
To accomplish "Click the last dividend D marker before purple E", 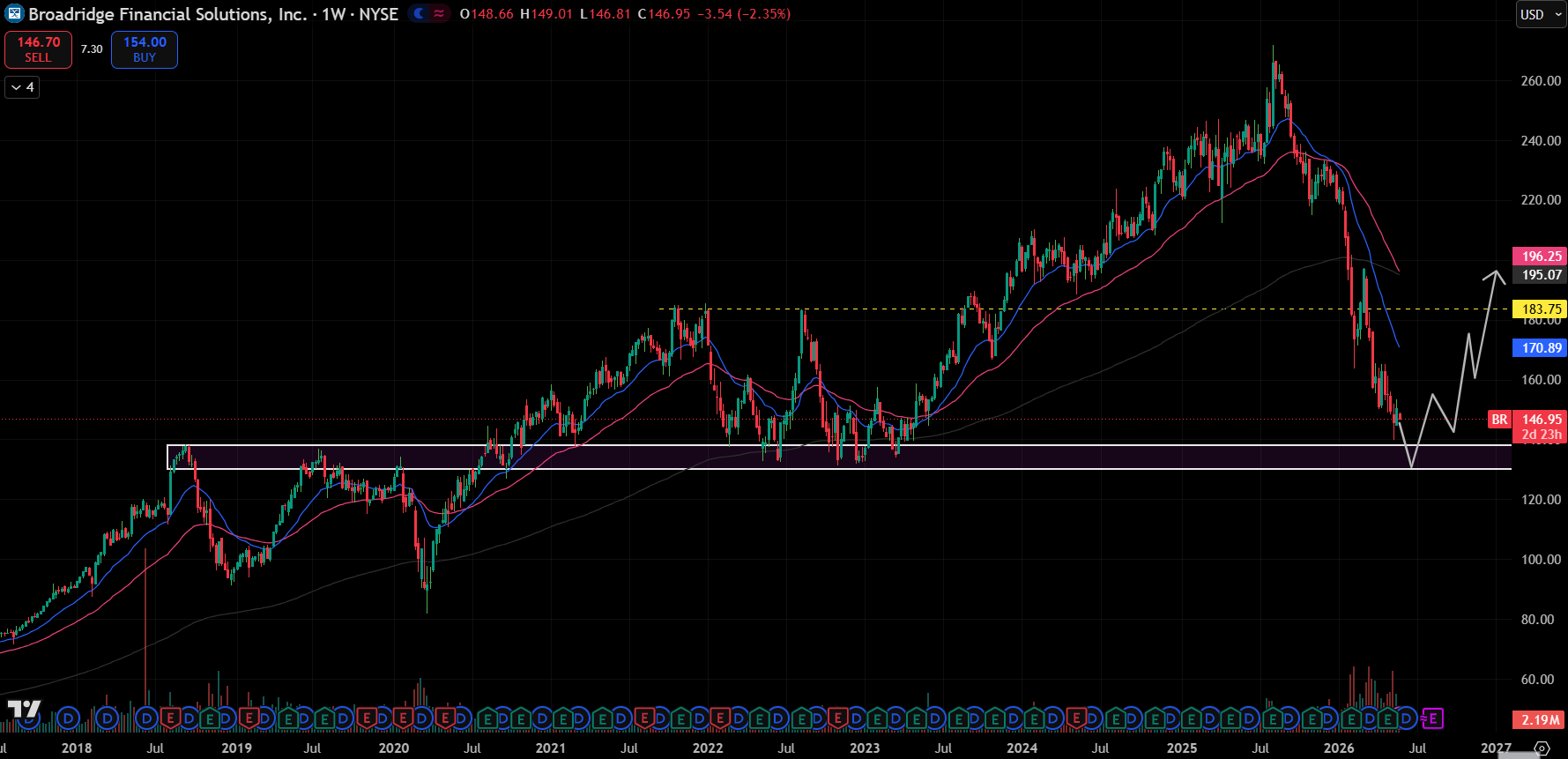I will point(1407,718).
